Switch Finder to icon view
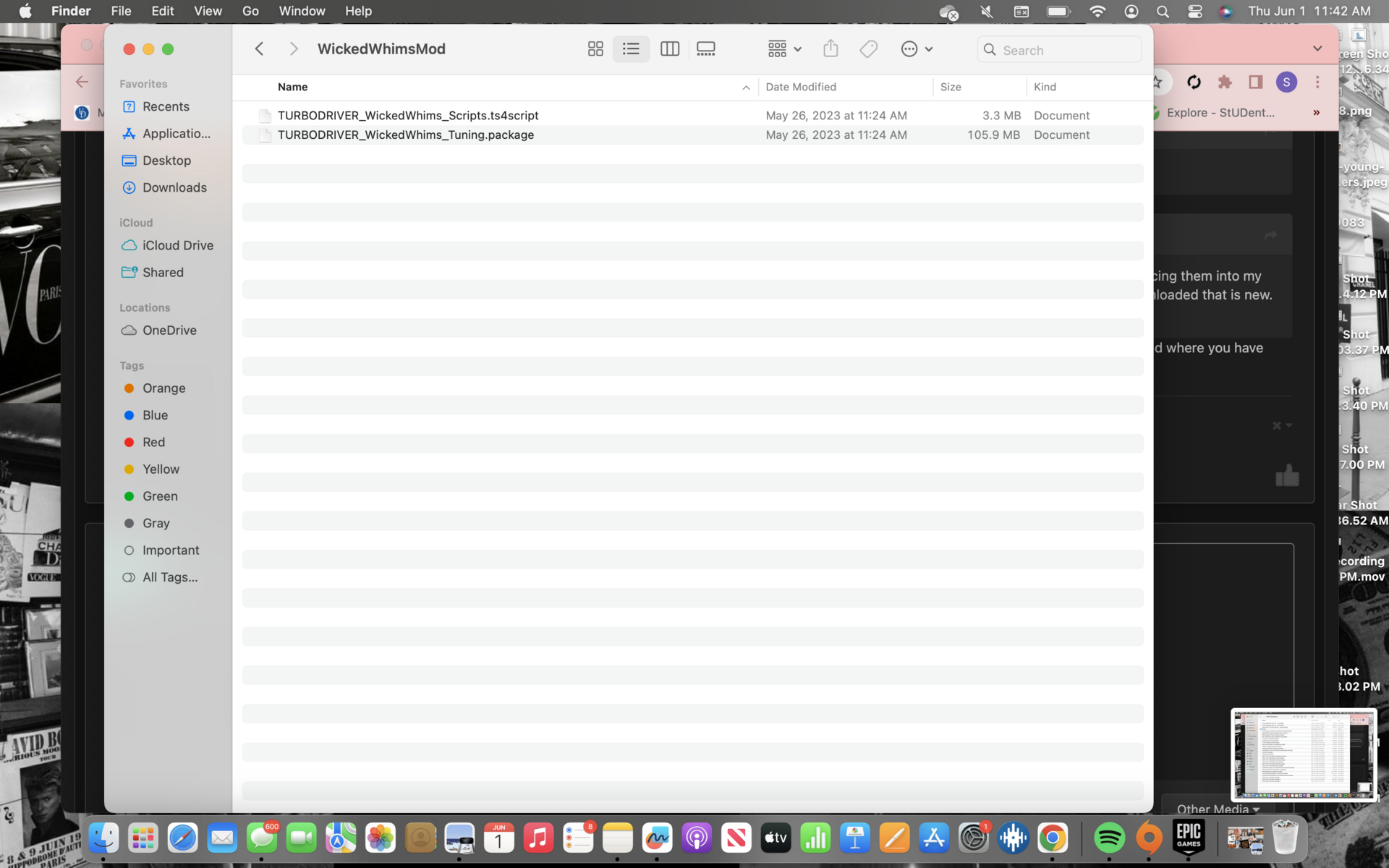The image size is (1389, 868). (x=595, y=49)
